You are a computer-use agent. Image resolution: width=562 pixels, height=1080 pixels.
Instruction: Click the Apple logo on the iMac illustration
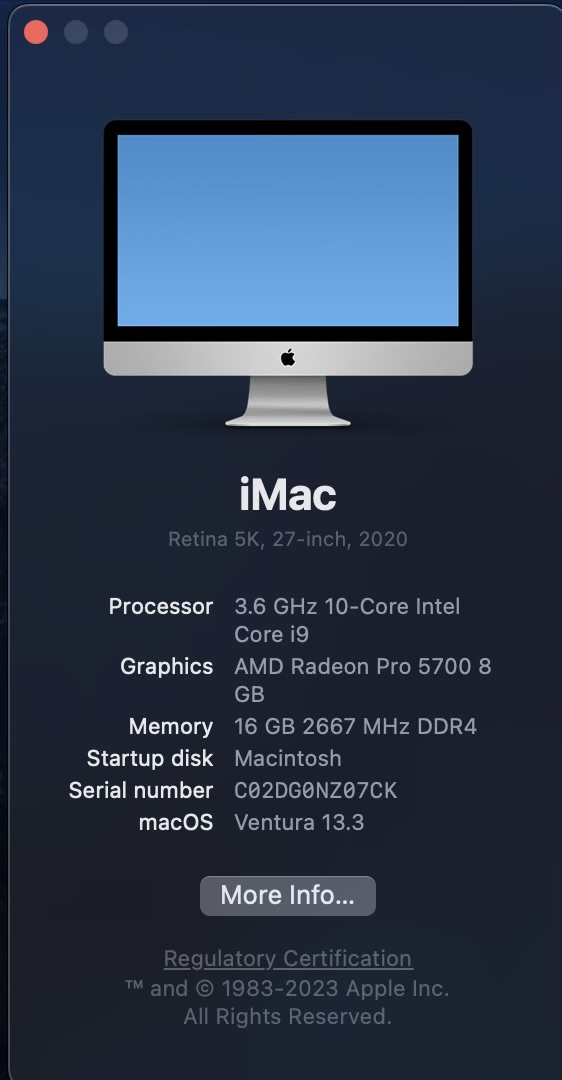coord(288,357)
